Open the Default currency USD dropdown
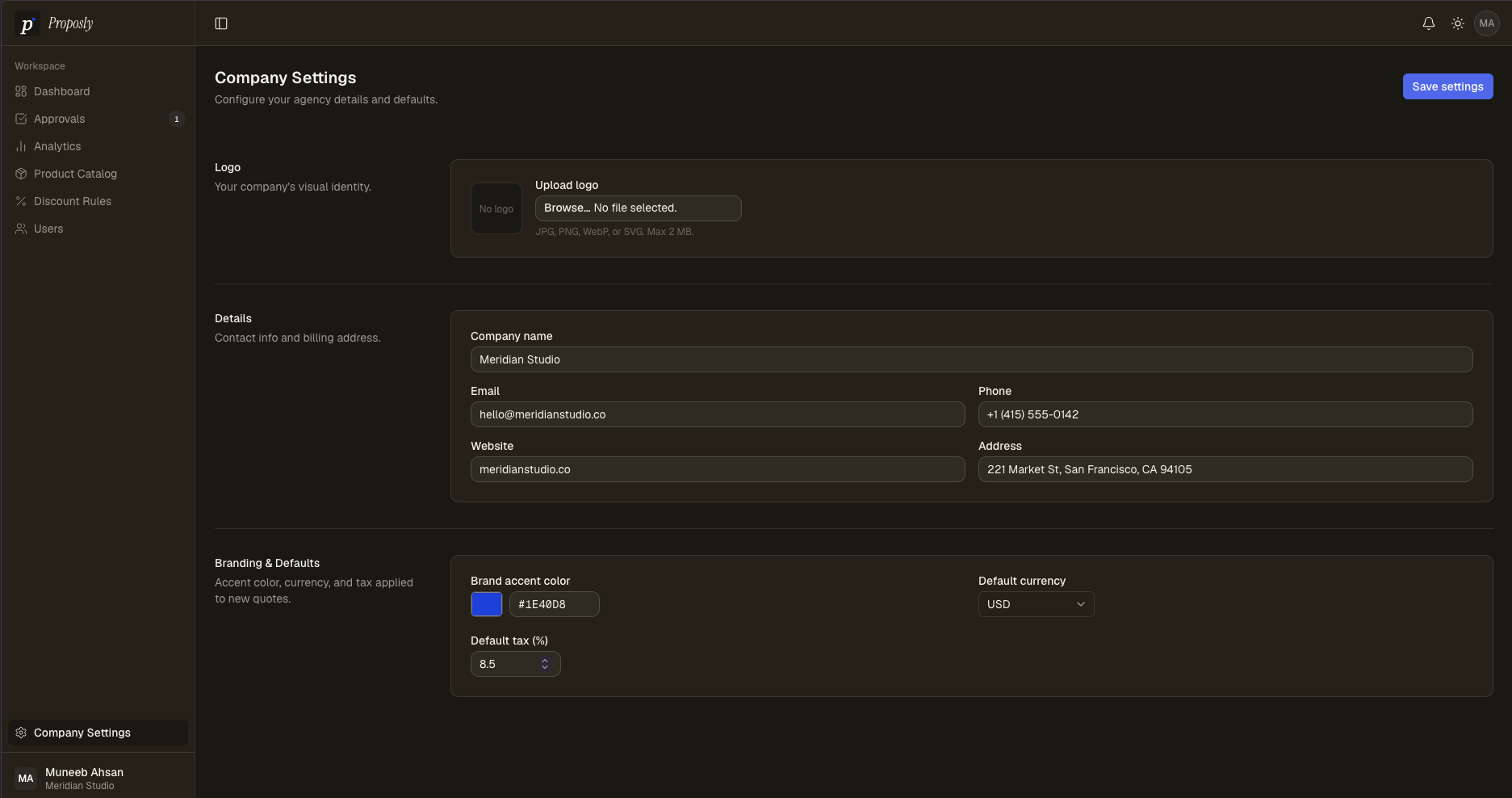 point(1036,604)
